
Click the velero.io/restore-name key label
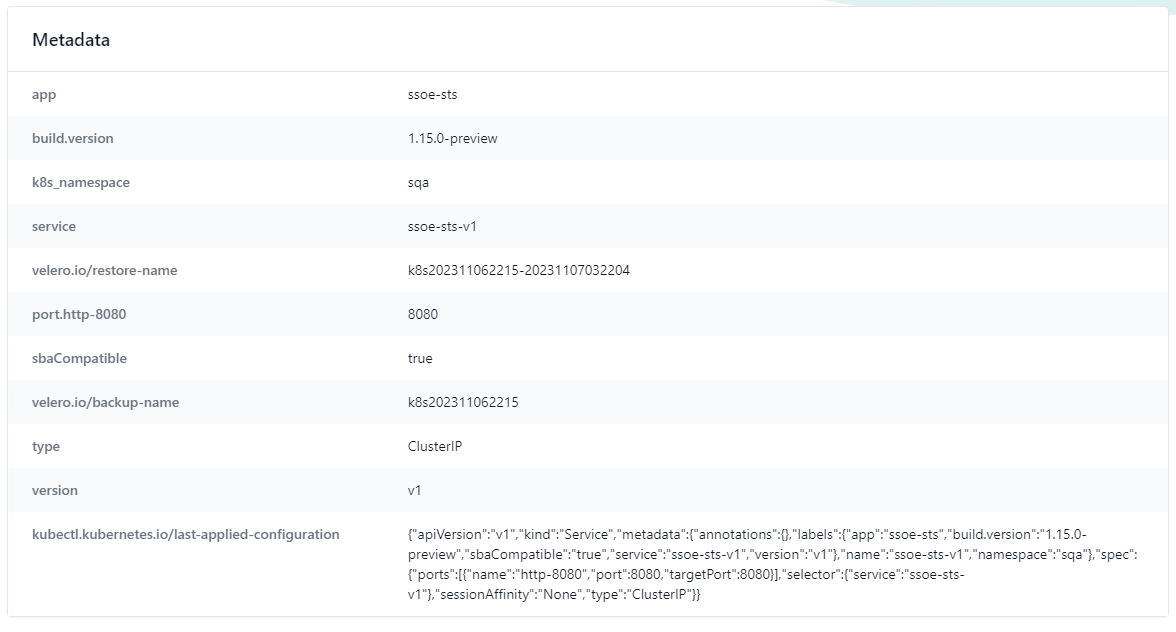point(105,270)
